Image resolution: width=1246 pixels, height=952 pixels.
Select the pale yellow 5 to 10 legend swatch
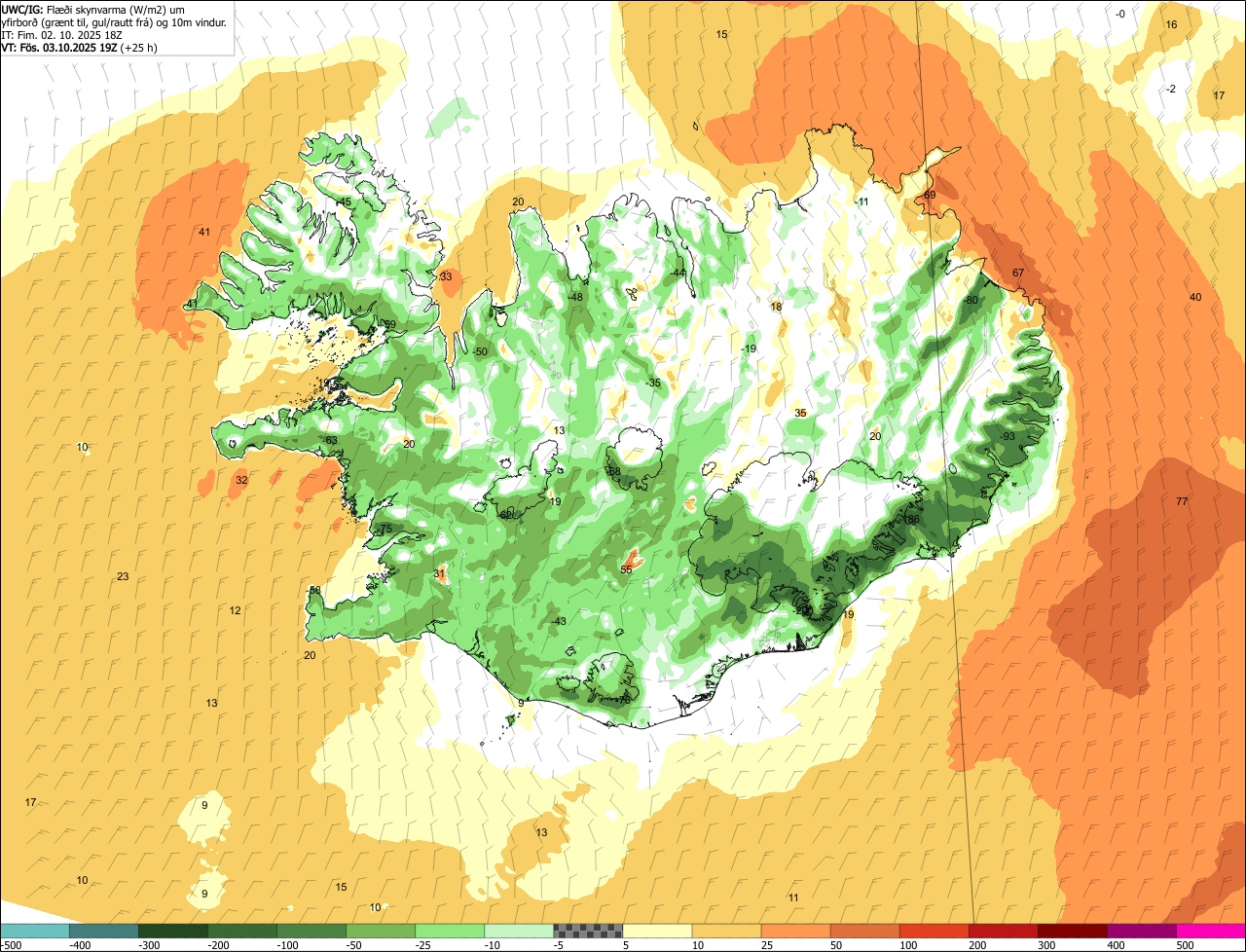pos(657,932)
